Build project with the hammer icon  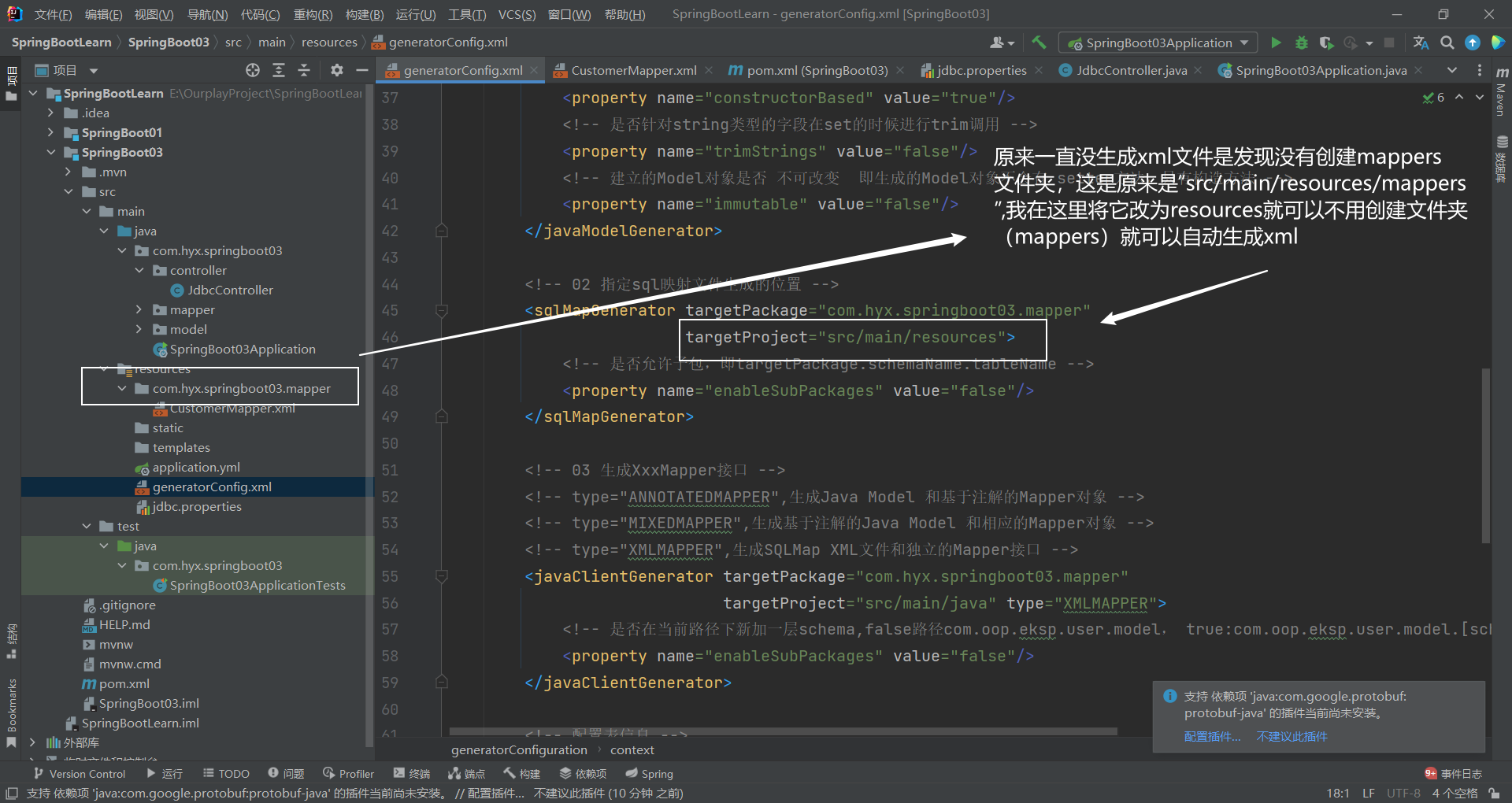click(x=1039, y=43)
